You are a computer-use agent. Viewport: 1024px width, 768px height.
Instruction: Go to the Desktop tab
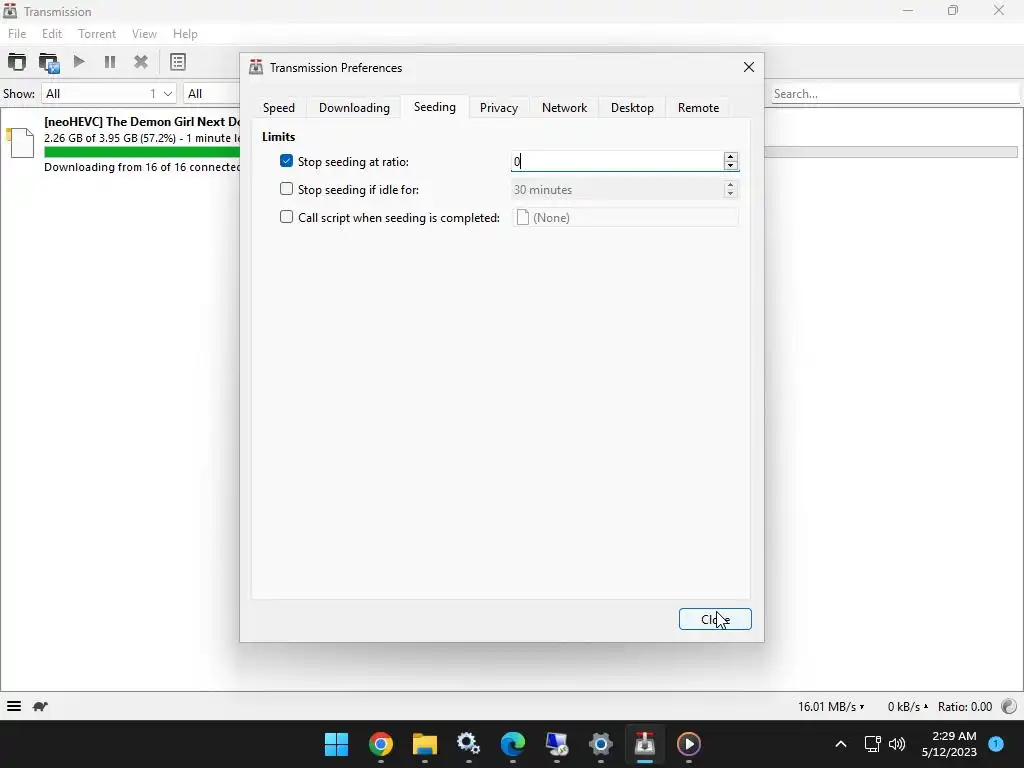click(632, 108)
